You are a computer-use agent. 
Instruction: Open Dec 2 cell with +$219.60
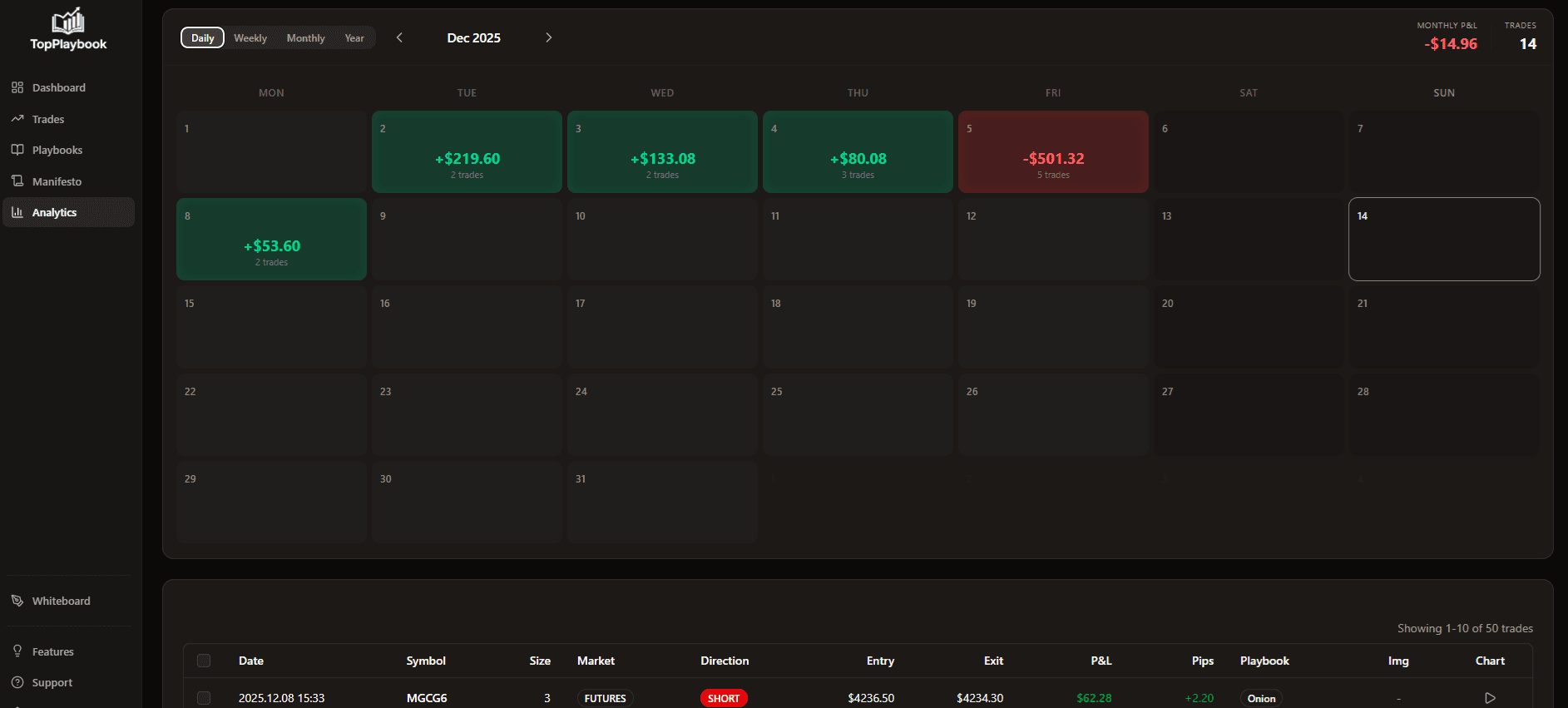click(x=467, y=152)
